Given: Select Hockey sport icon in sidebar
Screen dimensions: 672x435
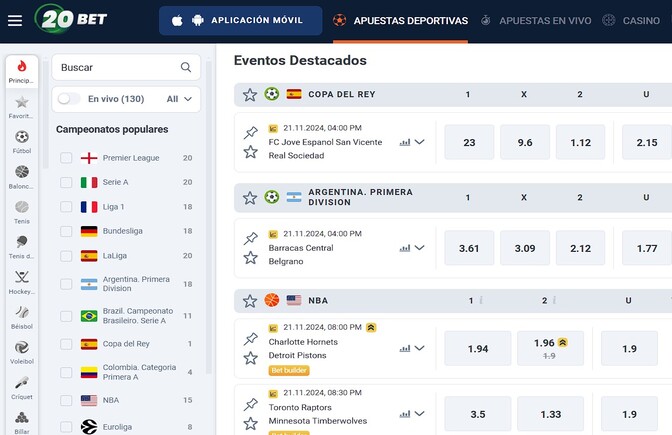Looking at the screenshot, I should click(x=22, y=282).
